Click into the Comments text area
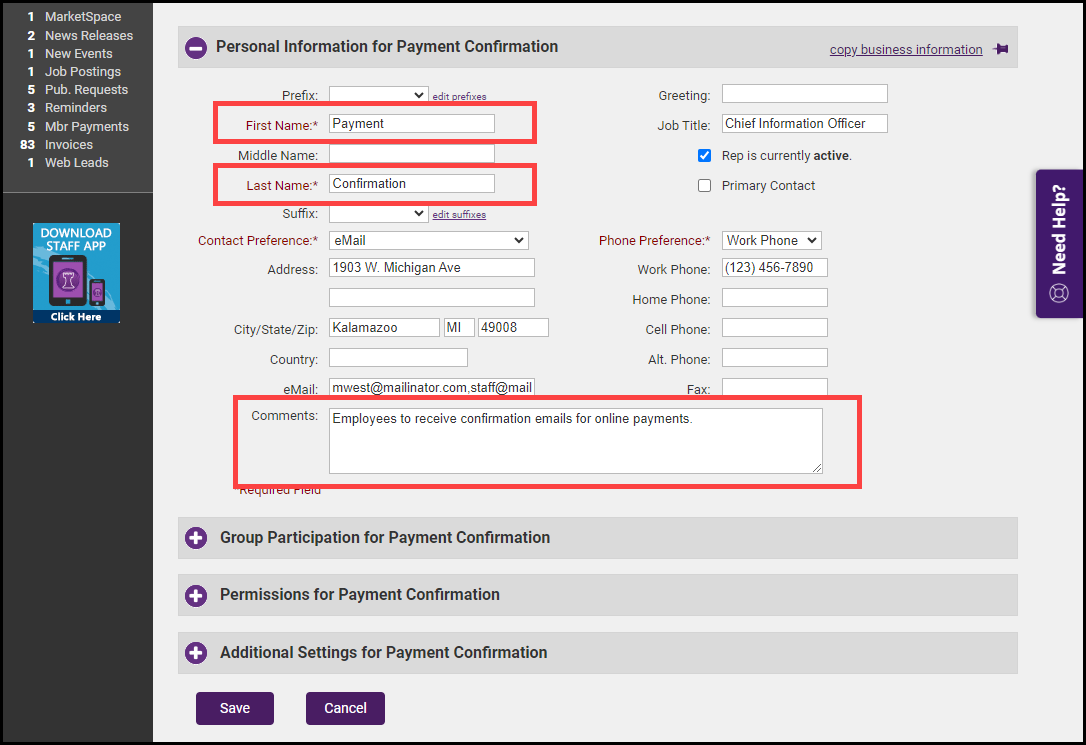1086x745 pixels. 575,440
